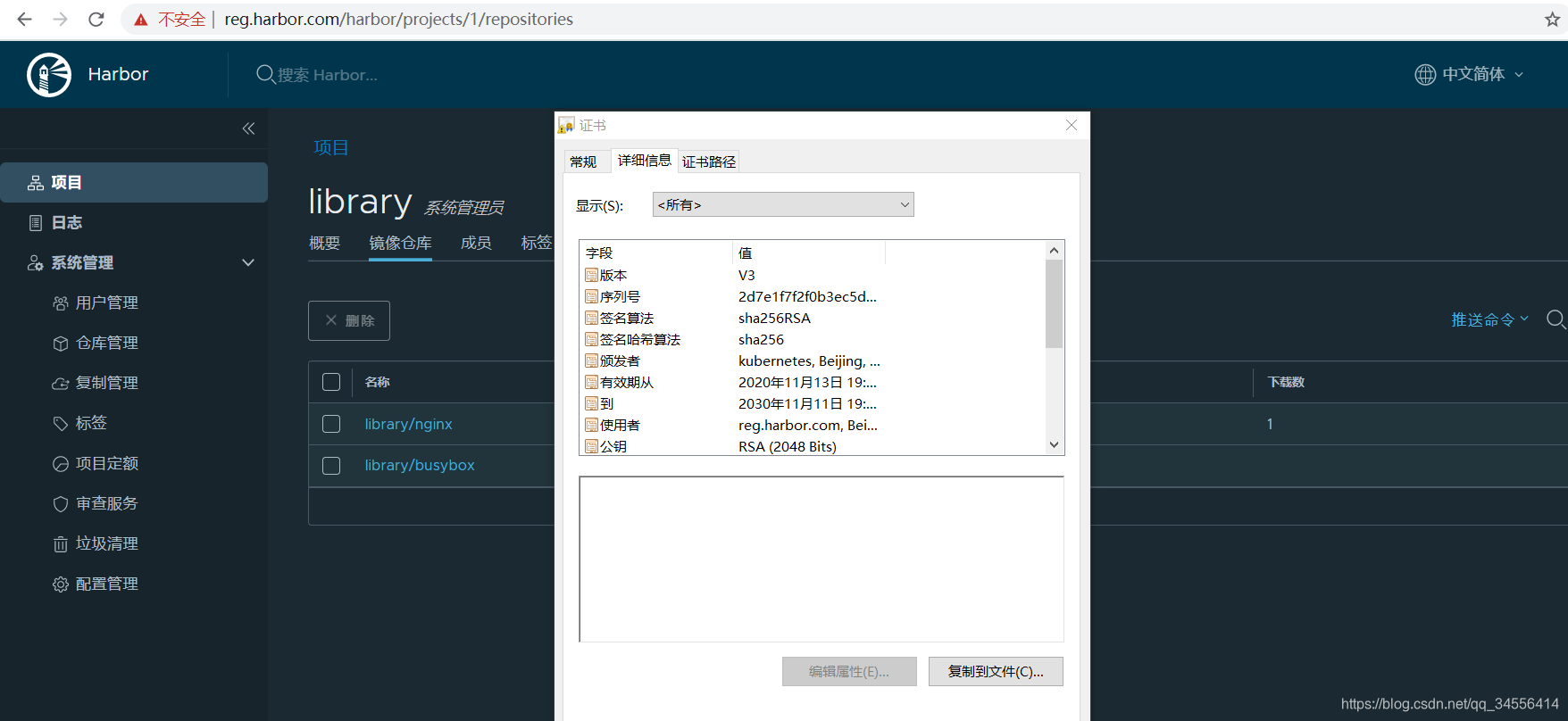Screen dimensions: 1568x721
Task: Click the 日志 sidebar icon
Action: point(36,223)
